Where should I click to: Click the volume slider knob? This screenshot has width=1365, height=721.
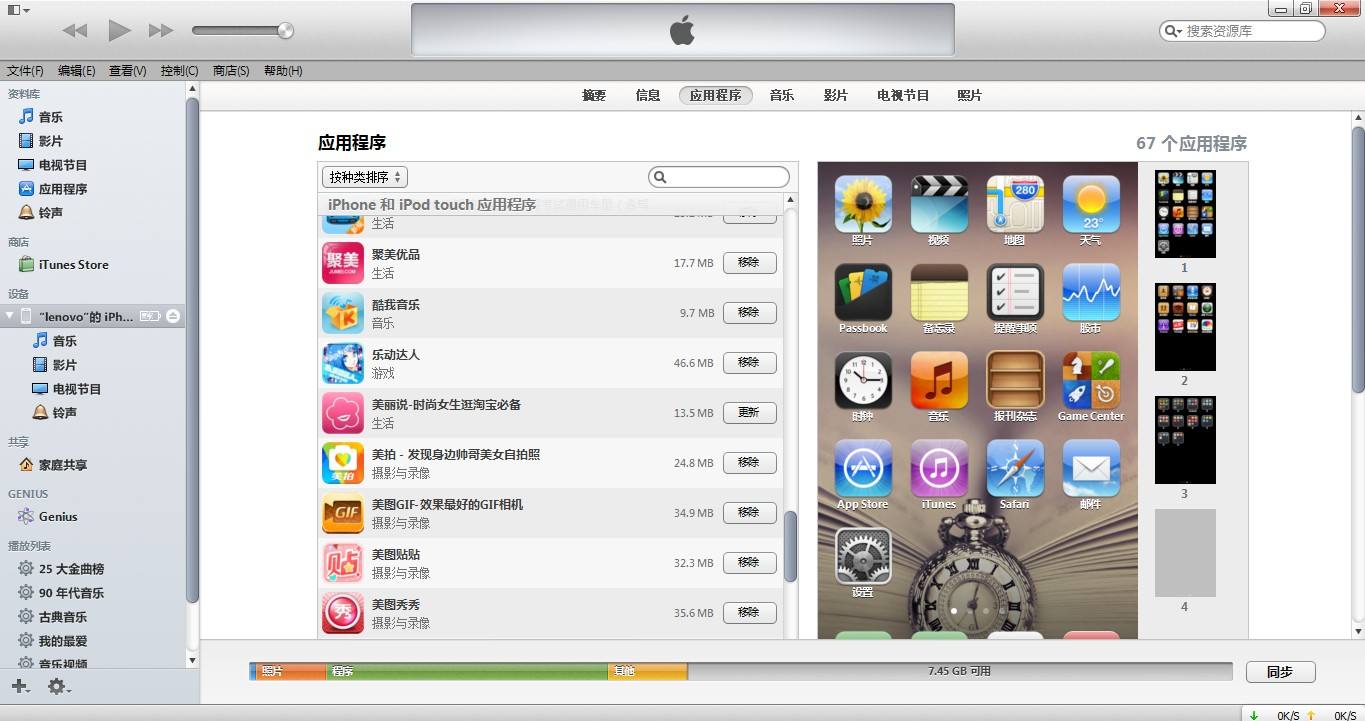click(285, 31)
